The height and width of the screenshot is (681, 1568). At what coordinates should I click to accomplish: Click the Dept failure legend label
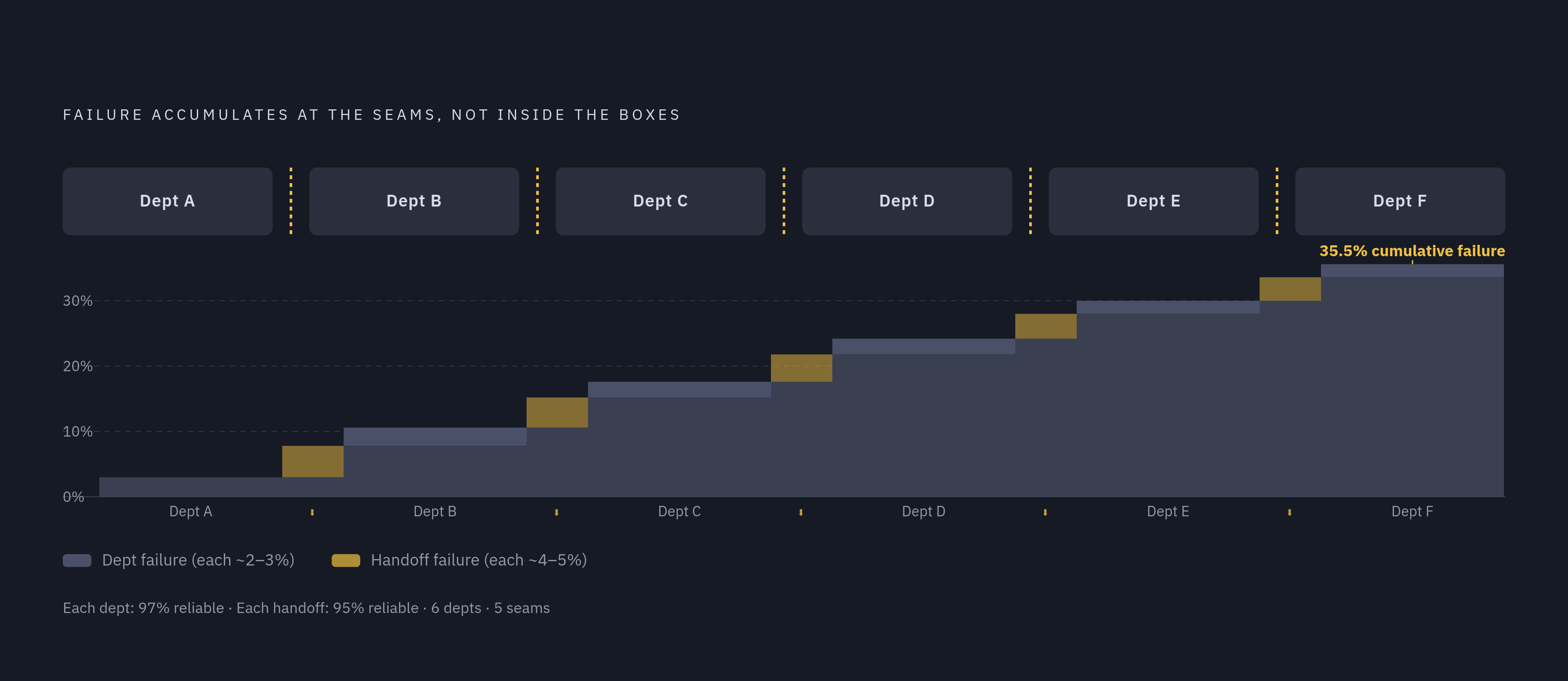point(198,560)
